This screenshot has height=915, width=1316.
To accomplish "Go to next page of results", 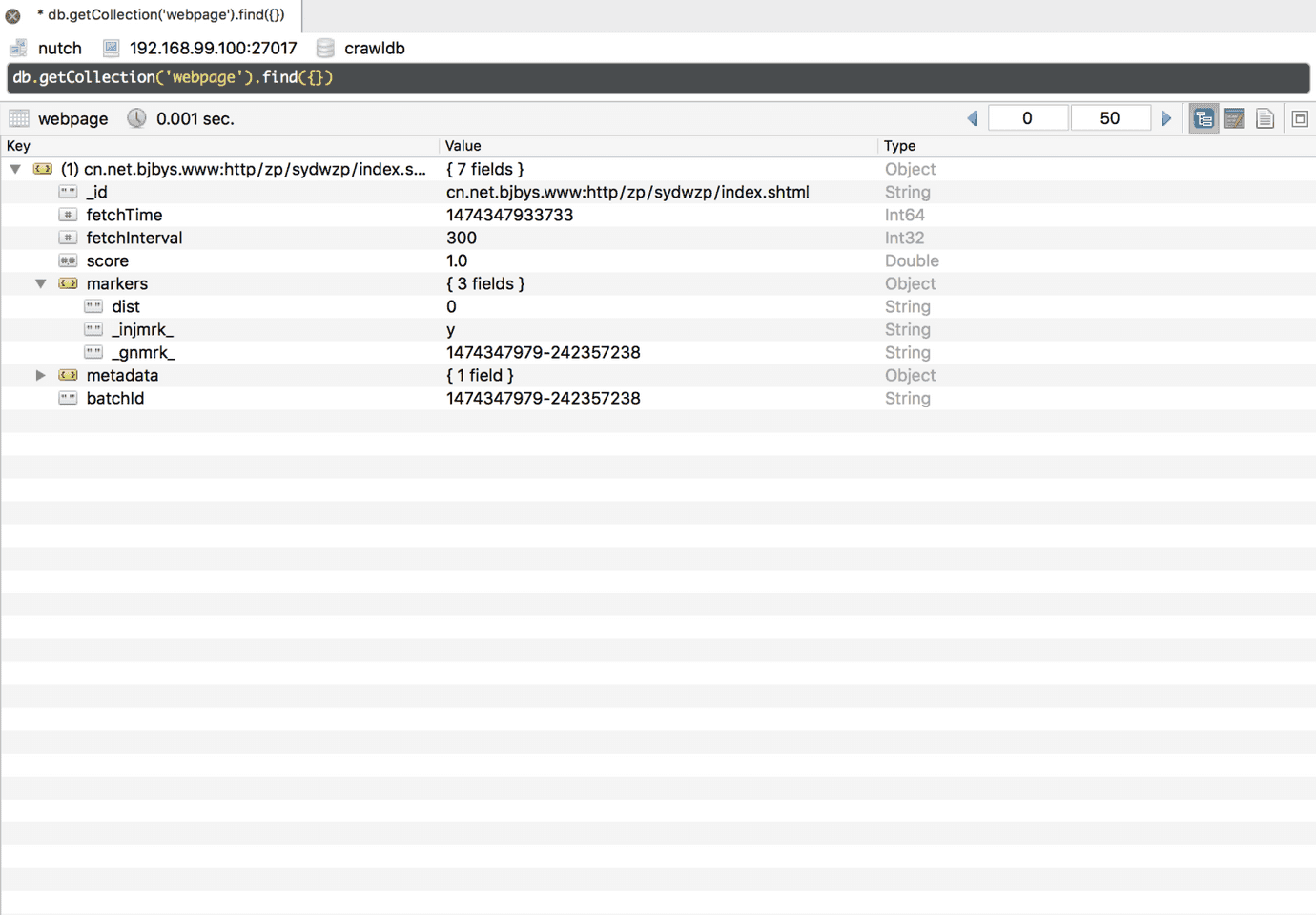I will point(1166,119).
